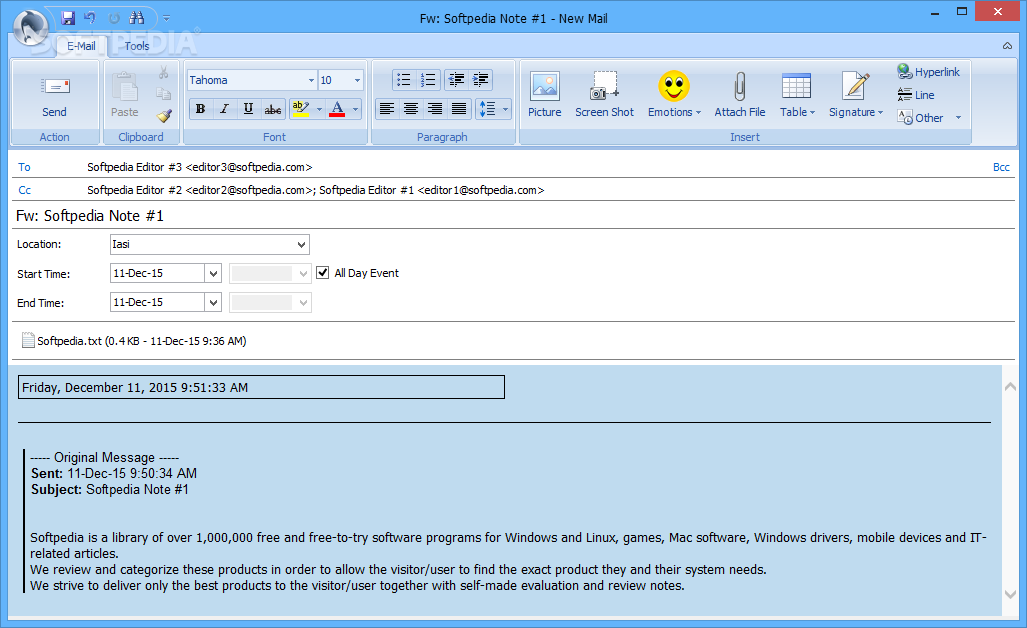Screen dimensions: 1027x628
Task: Click the date line Friday, December 11, 2015
Action: click(261, 387)
